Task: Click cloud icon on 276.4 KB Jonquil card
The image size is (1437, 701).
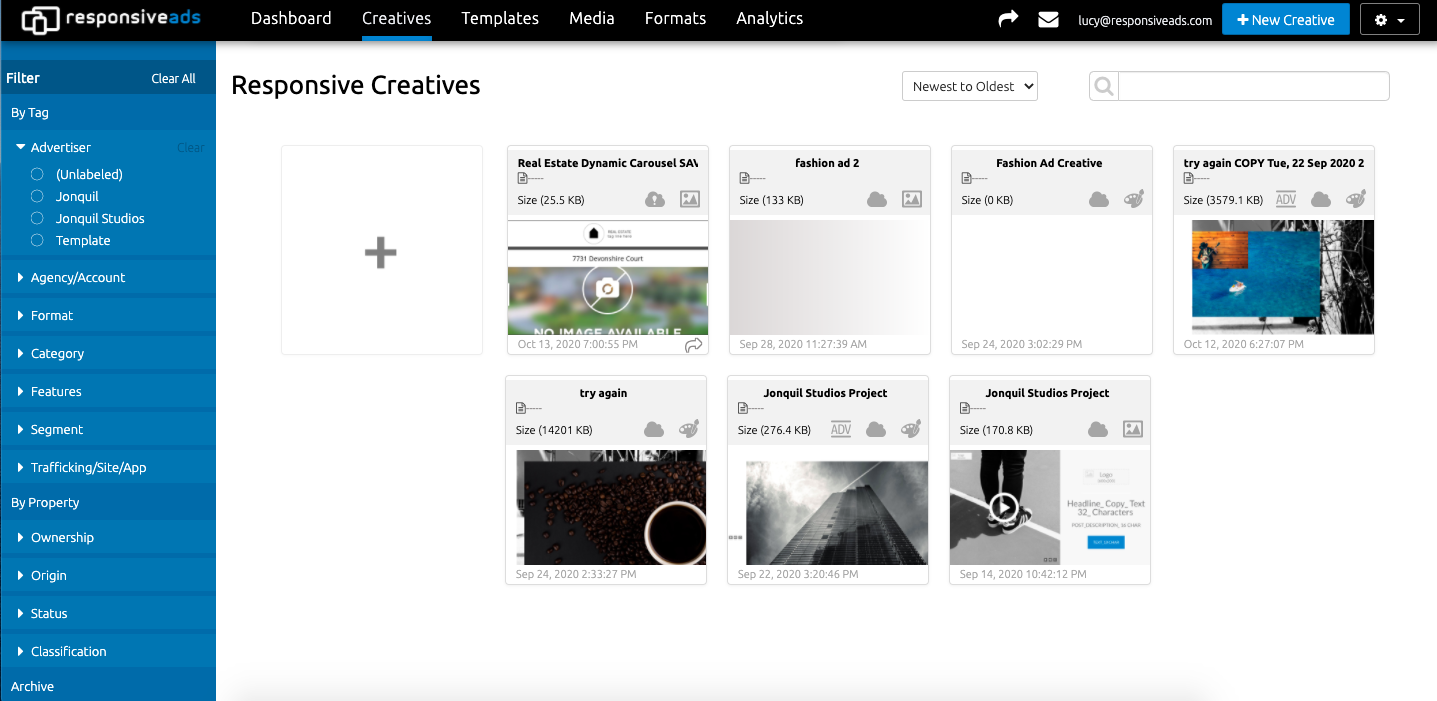Action: pyautogui.click(x=876, y=429)
